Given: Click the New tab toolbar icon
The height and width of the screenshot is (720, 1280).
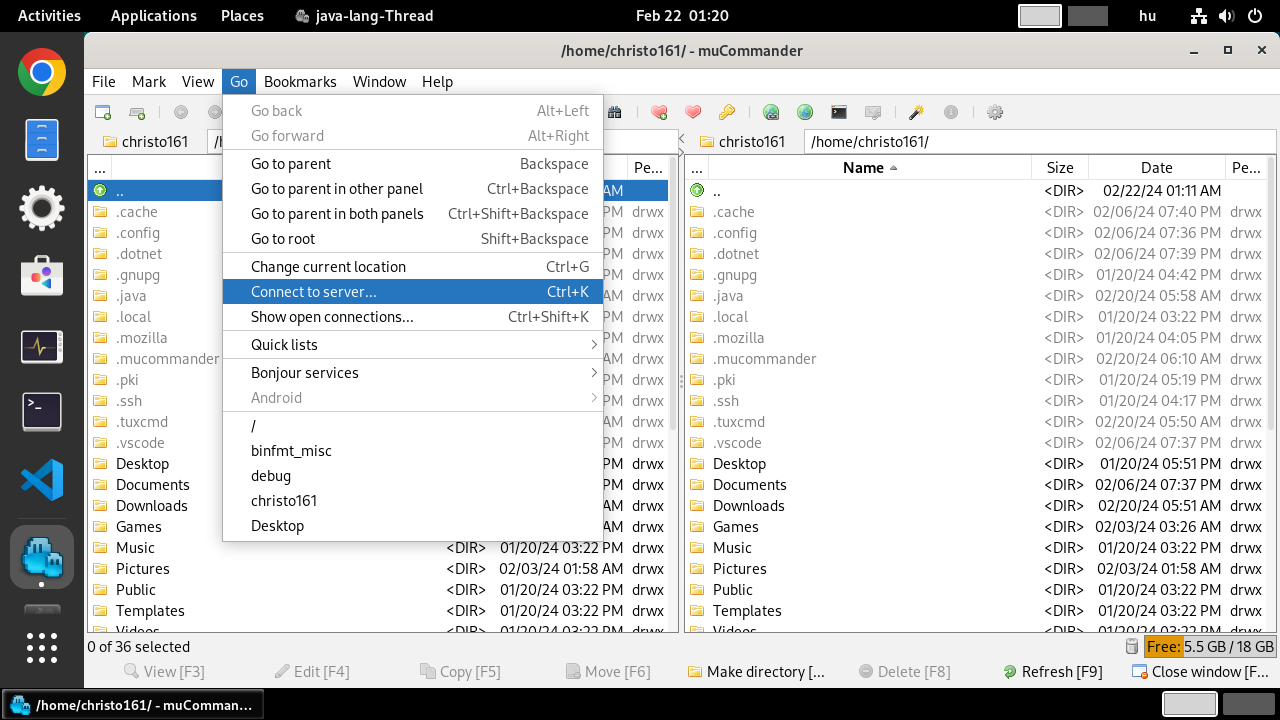Looking at the screenshot, I should (x=138, y=113).
